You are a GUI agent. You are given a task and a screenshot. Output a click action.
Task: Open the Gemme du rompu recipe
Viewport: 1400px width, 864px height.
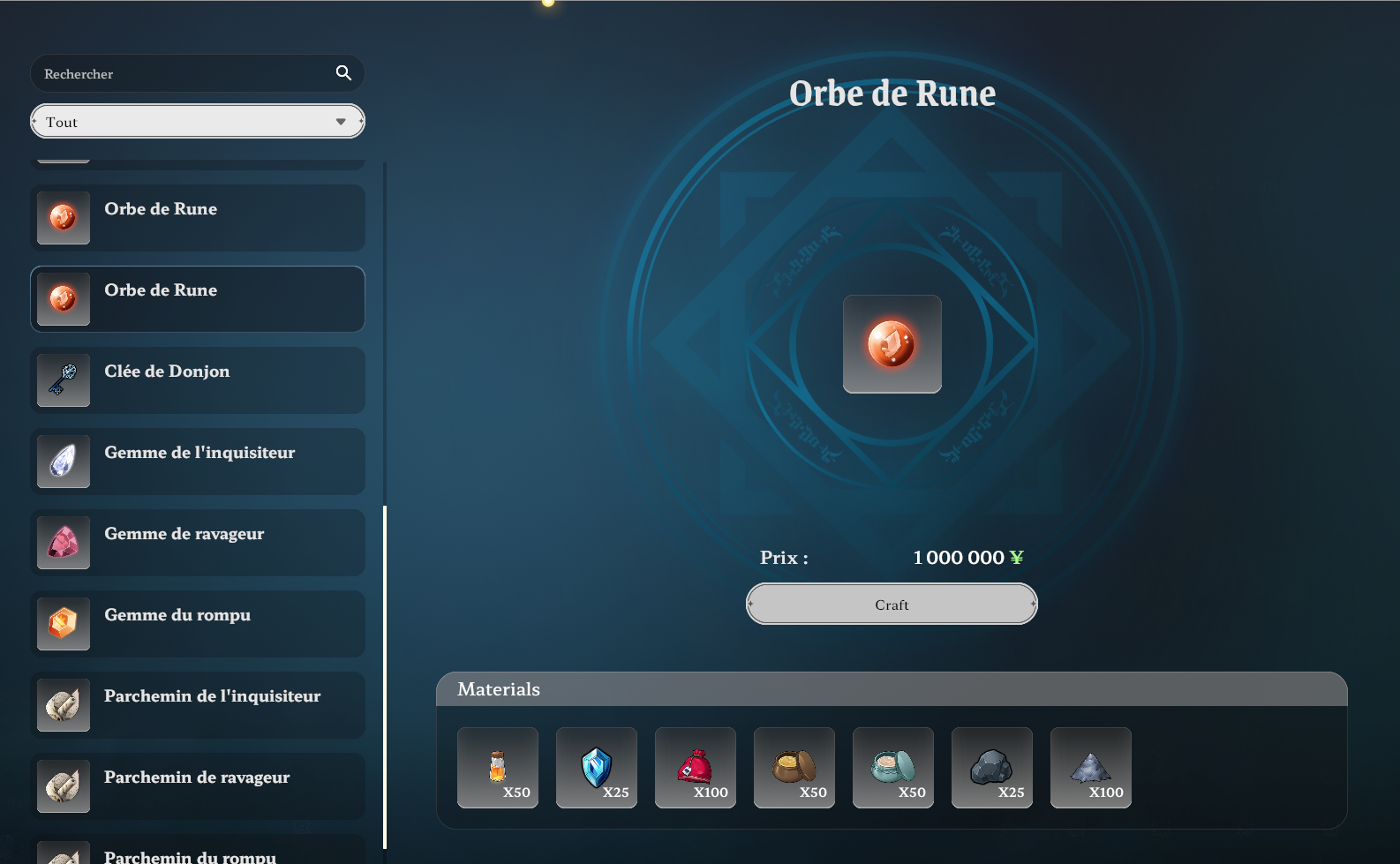[198, 624]
